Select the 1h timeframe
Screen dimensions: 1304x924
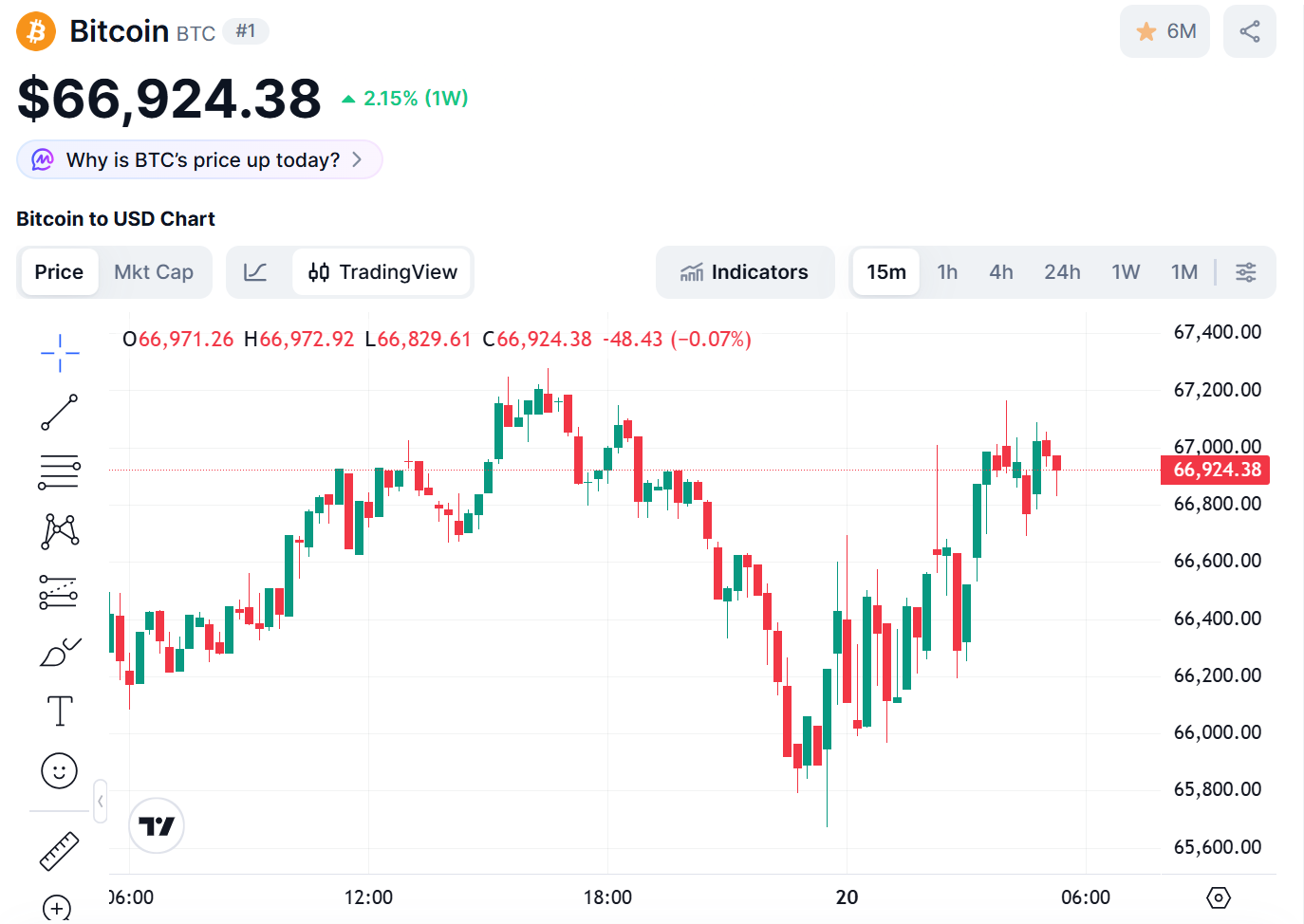(947, 272)
